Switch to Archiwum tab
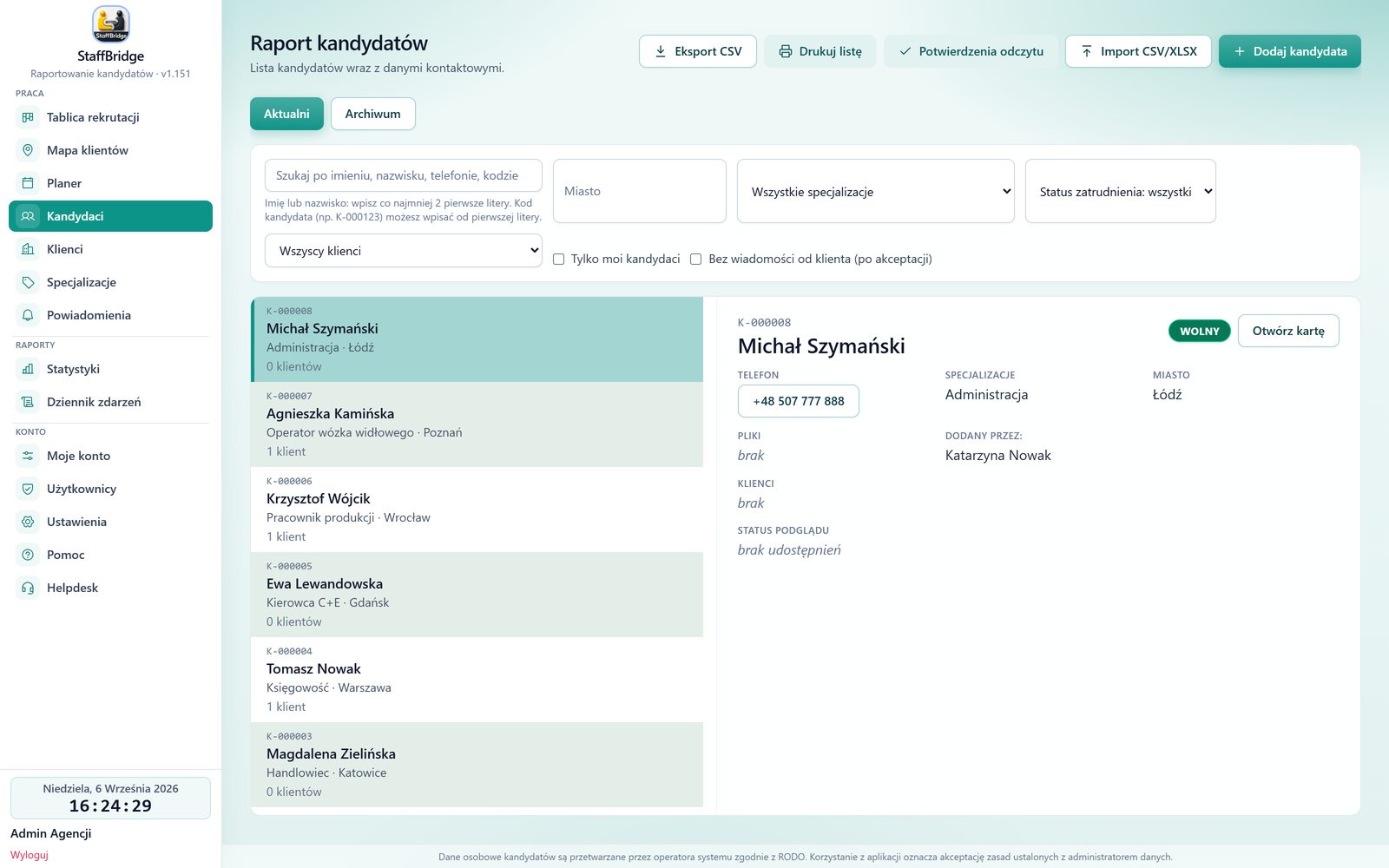 click(373, 114)
